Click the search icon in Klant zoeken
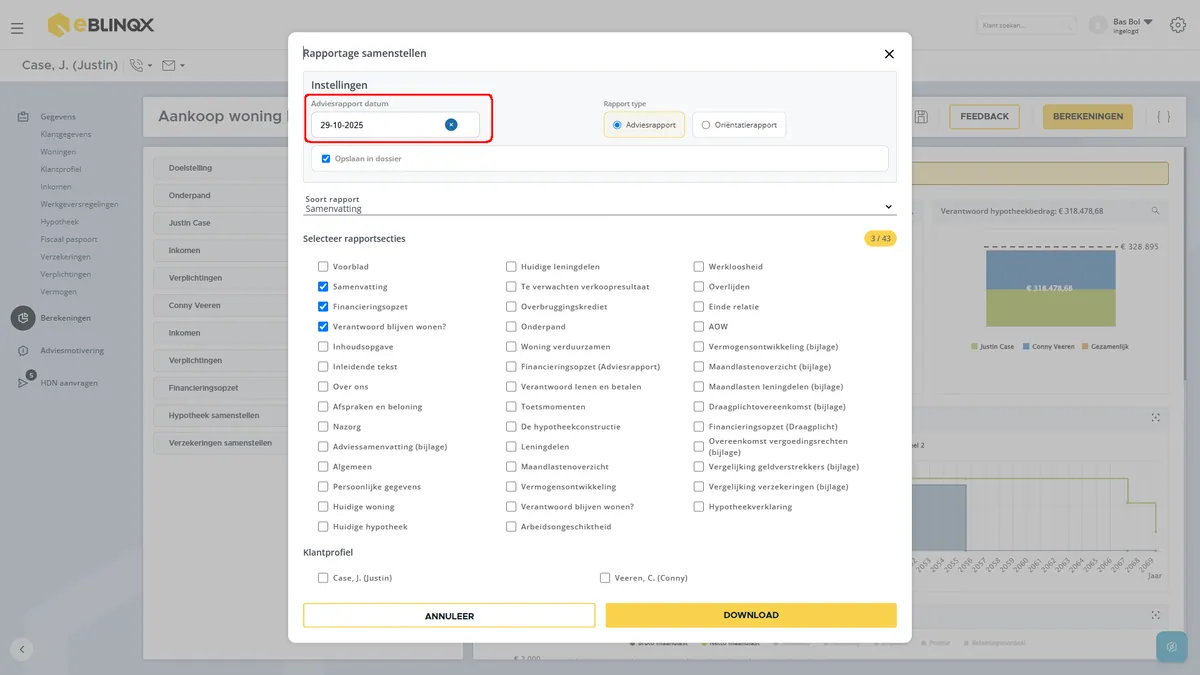 click(1068, 25)
